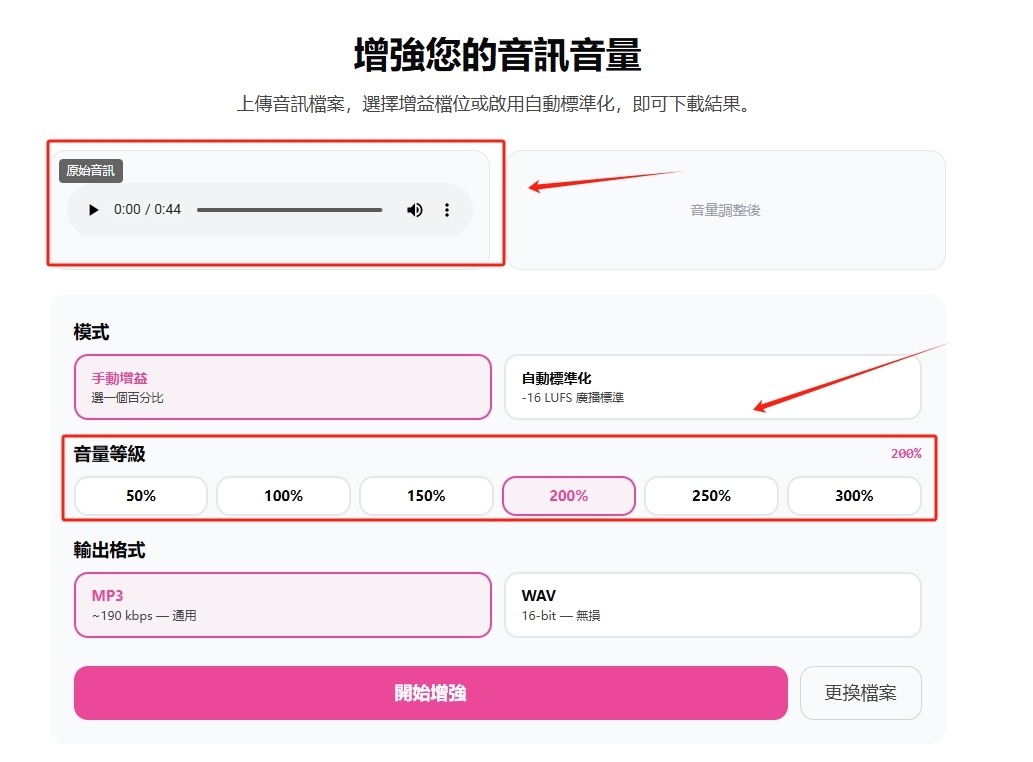Click the upload instructions subtitle text
1033x762 pixels.
click(495, 104)
